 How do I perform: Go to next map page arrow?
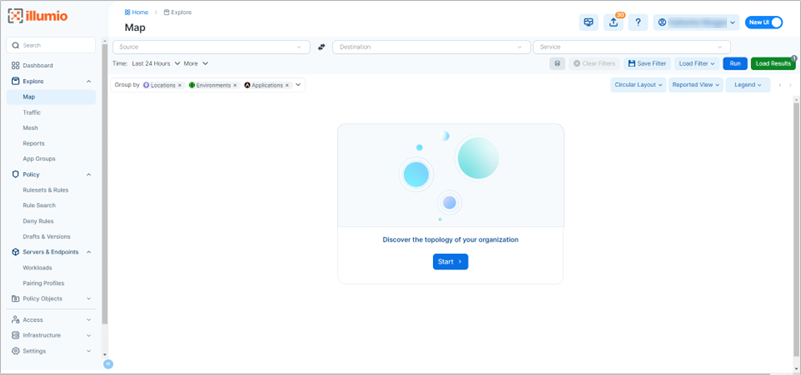pyautogui.click(x=790, y=85)
